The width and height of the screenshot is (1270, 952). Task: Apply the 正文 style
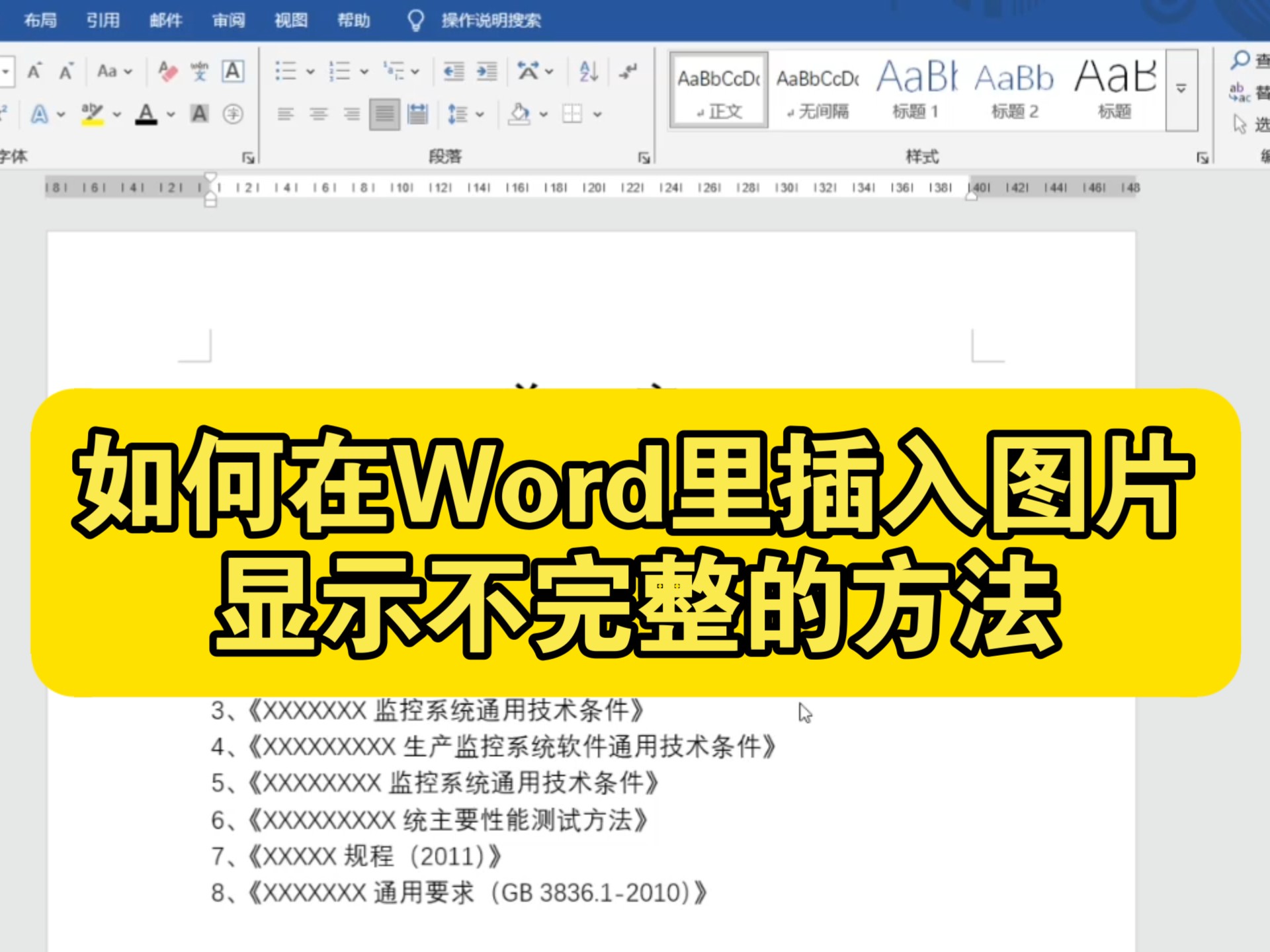coord(719,90)
